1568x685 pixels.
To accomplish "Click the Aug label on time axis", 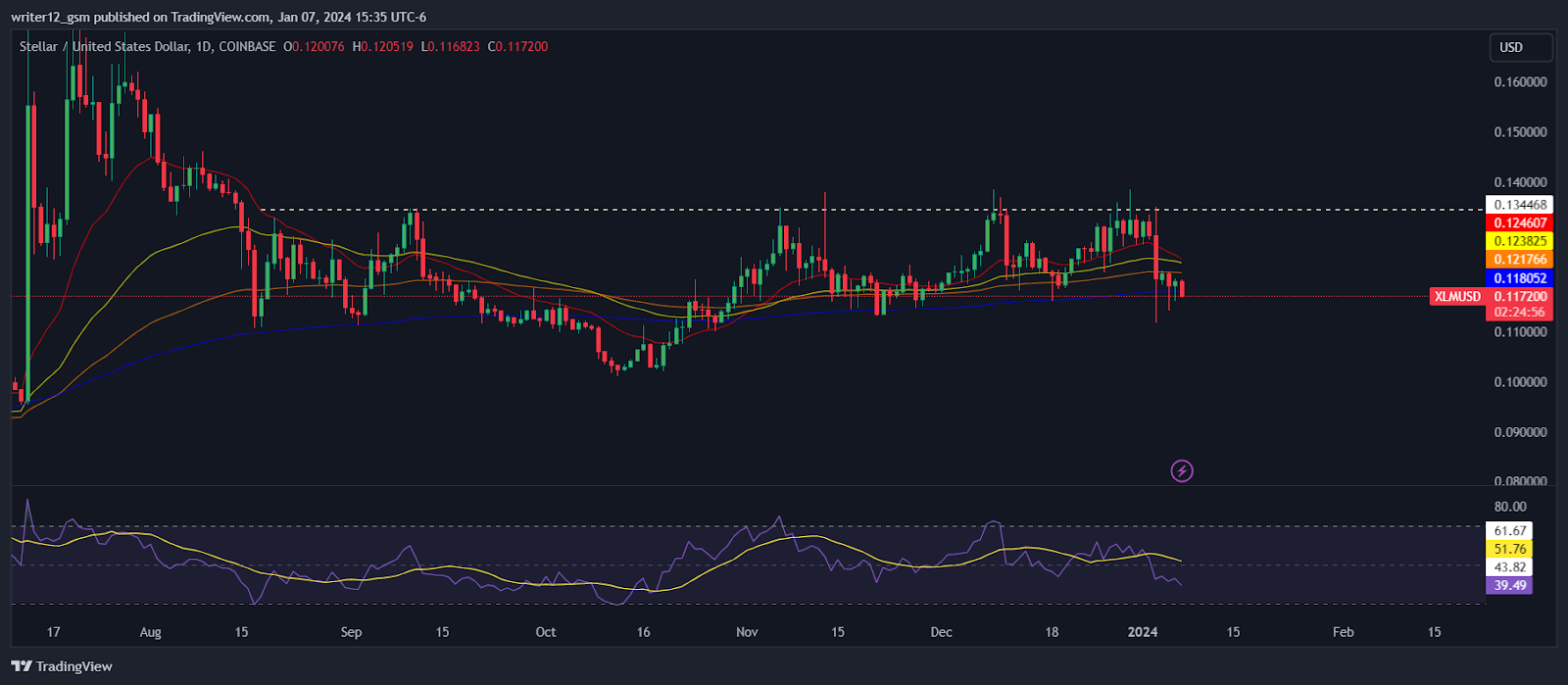I will point(150,632).
